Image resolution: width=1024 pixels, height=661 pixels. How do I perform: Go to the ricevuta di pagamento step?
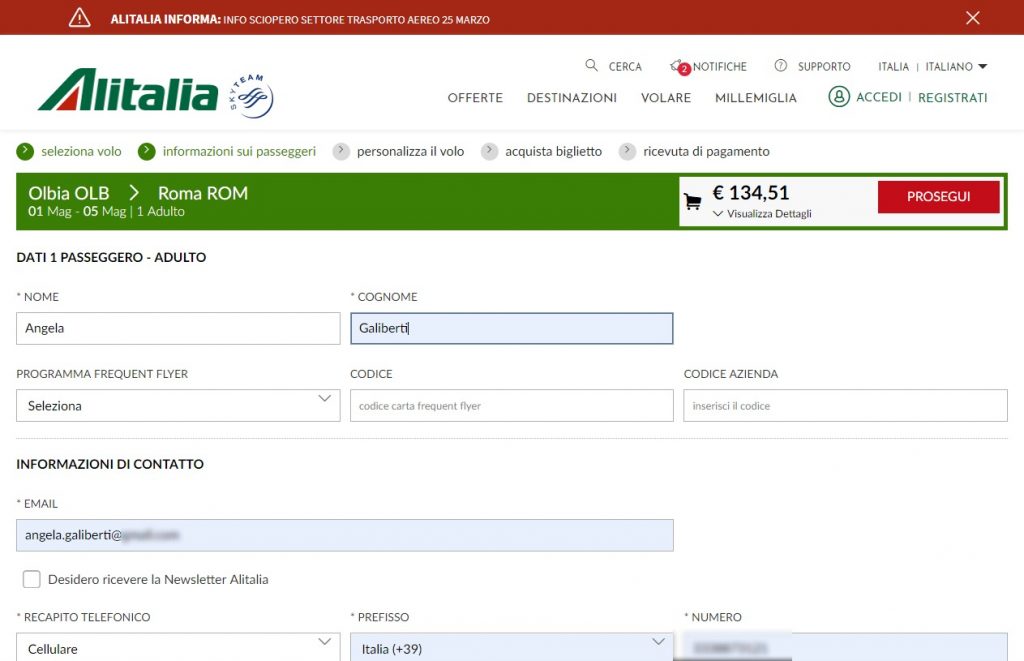[x=706, y=152]
